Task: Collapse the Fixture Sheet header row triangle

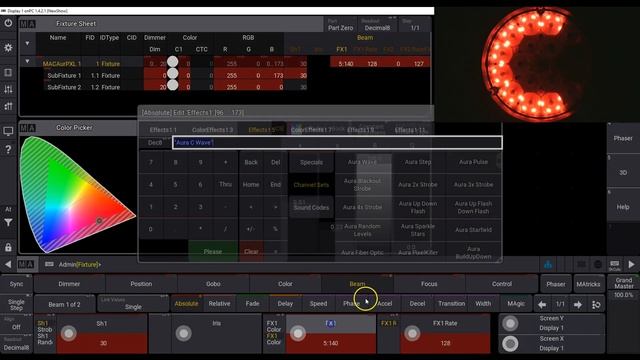Action: [27, 43]
